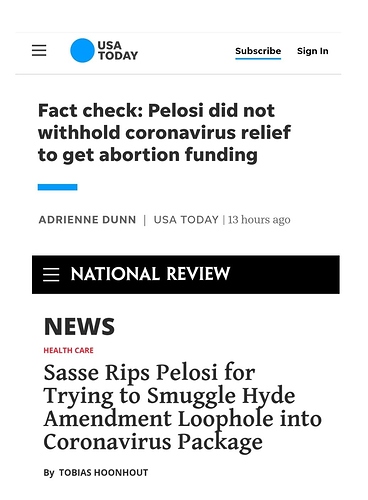Open the National Review hamburger menu
The height and width of the screenshot is (500, 368).
(x=51, y=275)
